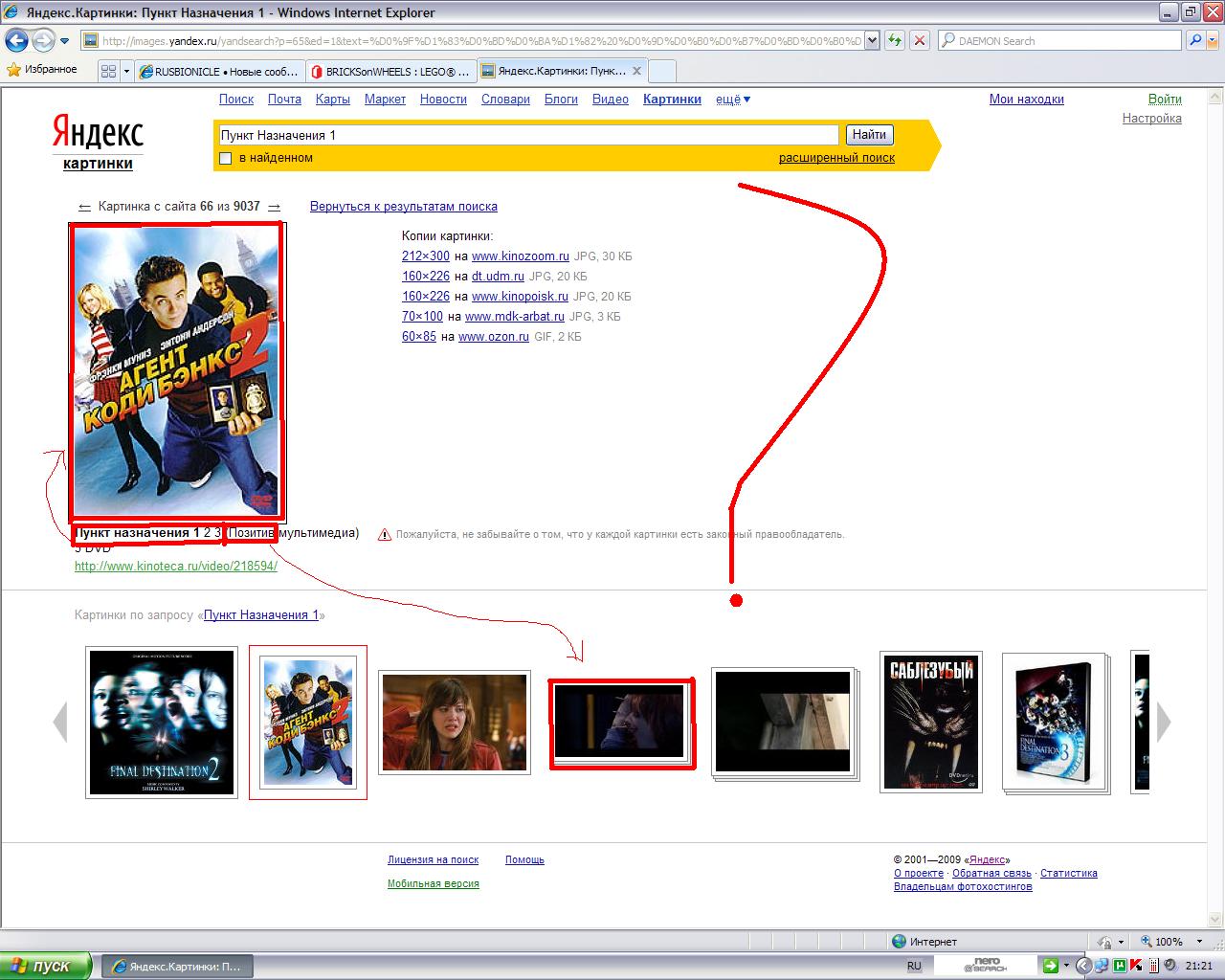Open the Поиск navigation link
Image resolution: width=1225 pixels, height=980 pixels.
click(x=236, y=100)
